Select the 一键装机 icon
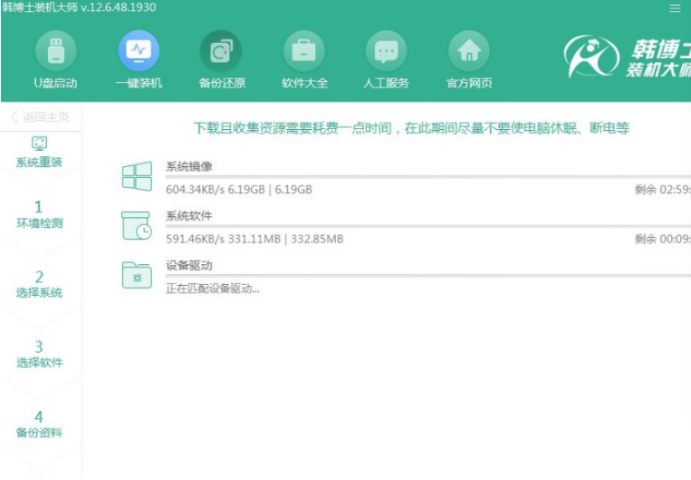This screenshot has width=691, height=480. (138, 50)
